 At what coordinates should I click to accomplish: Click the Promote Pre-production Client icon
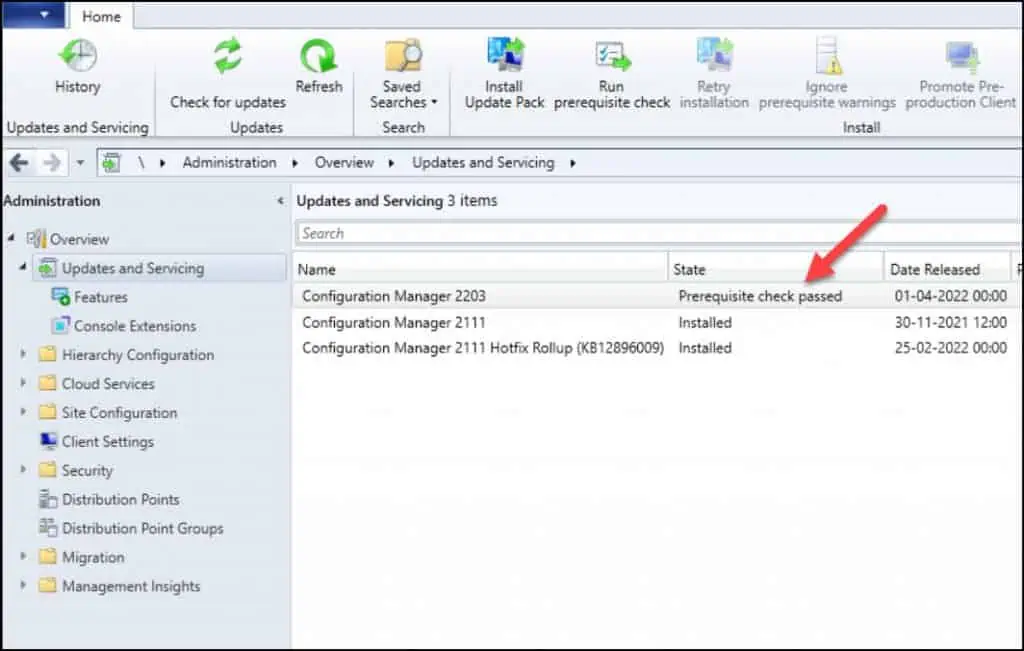pyautogui.click(x=961, y=57)
